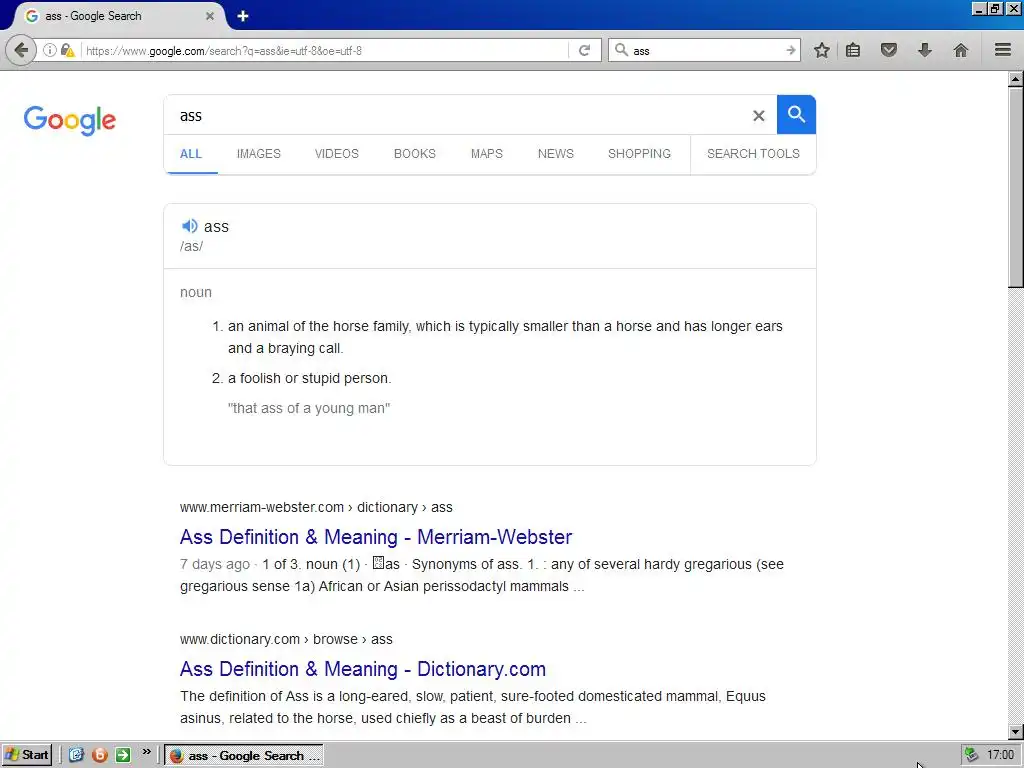Save page to Pocket icon
This screenshot has height=768, width=1024.
[889, 50]
